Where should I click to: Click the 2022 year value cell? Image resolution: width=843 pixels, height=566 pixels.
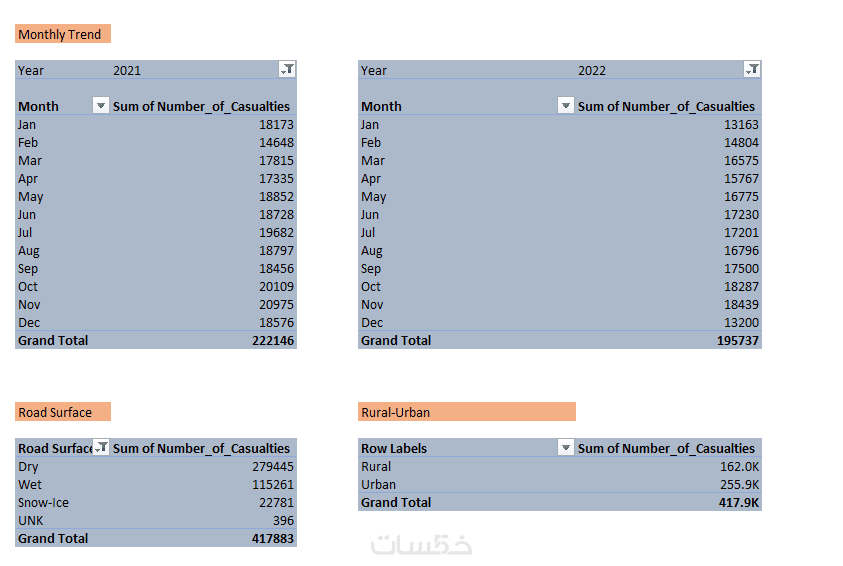pos(592,70)
